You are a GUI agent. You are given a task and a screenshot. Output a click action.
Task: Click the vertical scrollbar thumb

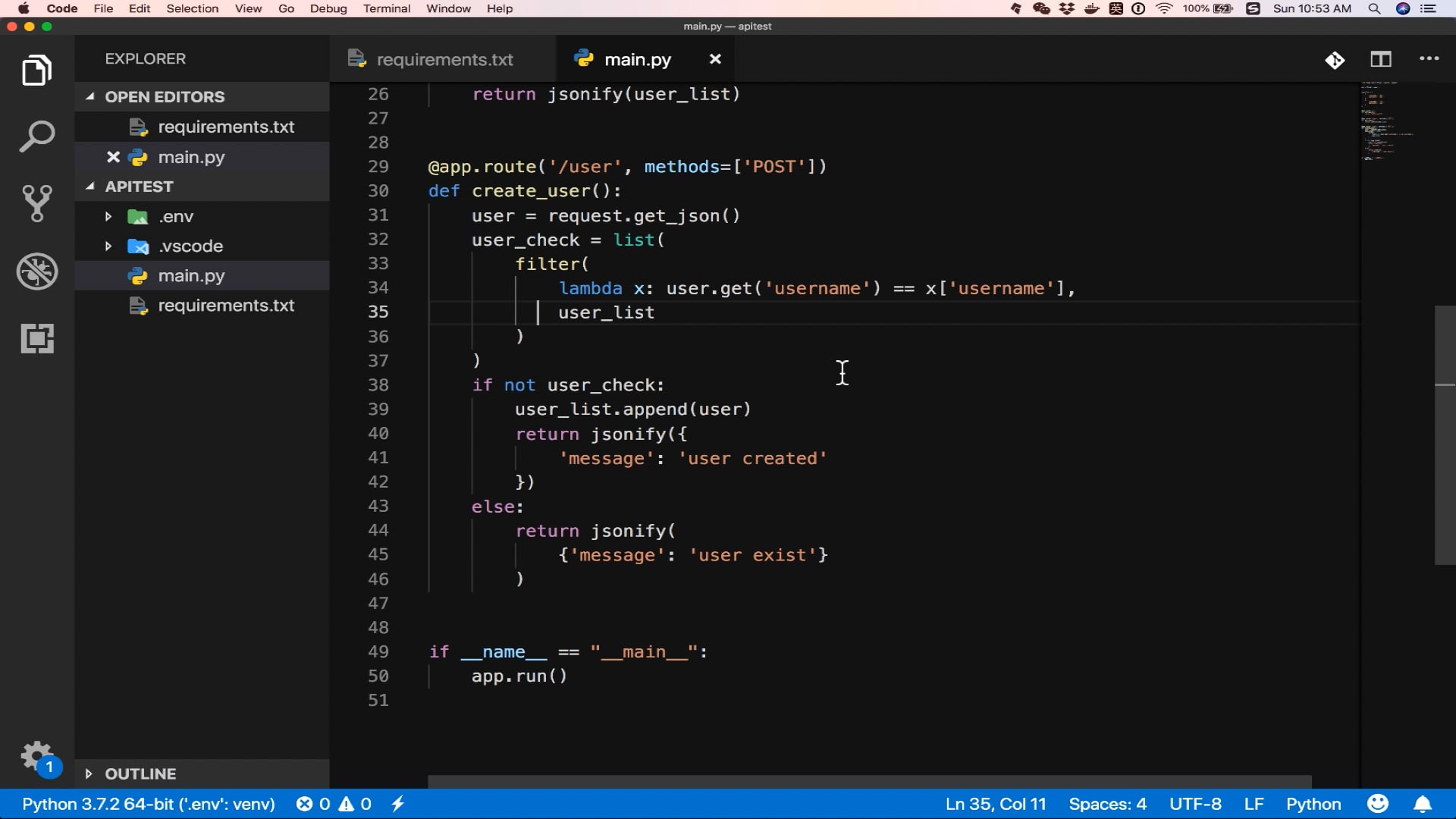pos(1444,435)
